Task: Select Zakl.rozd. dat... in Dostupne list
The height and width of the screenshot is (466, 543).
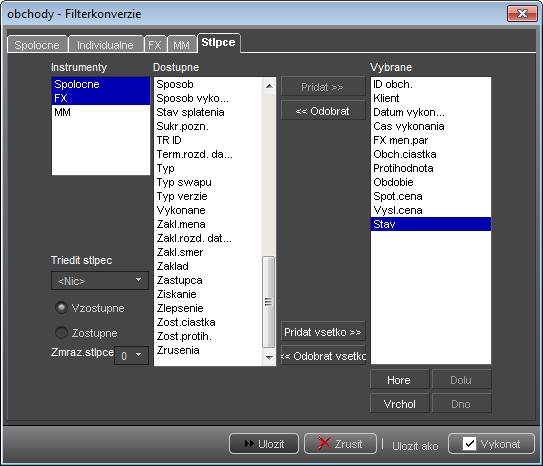Action: [208, 238]
